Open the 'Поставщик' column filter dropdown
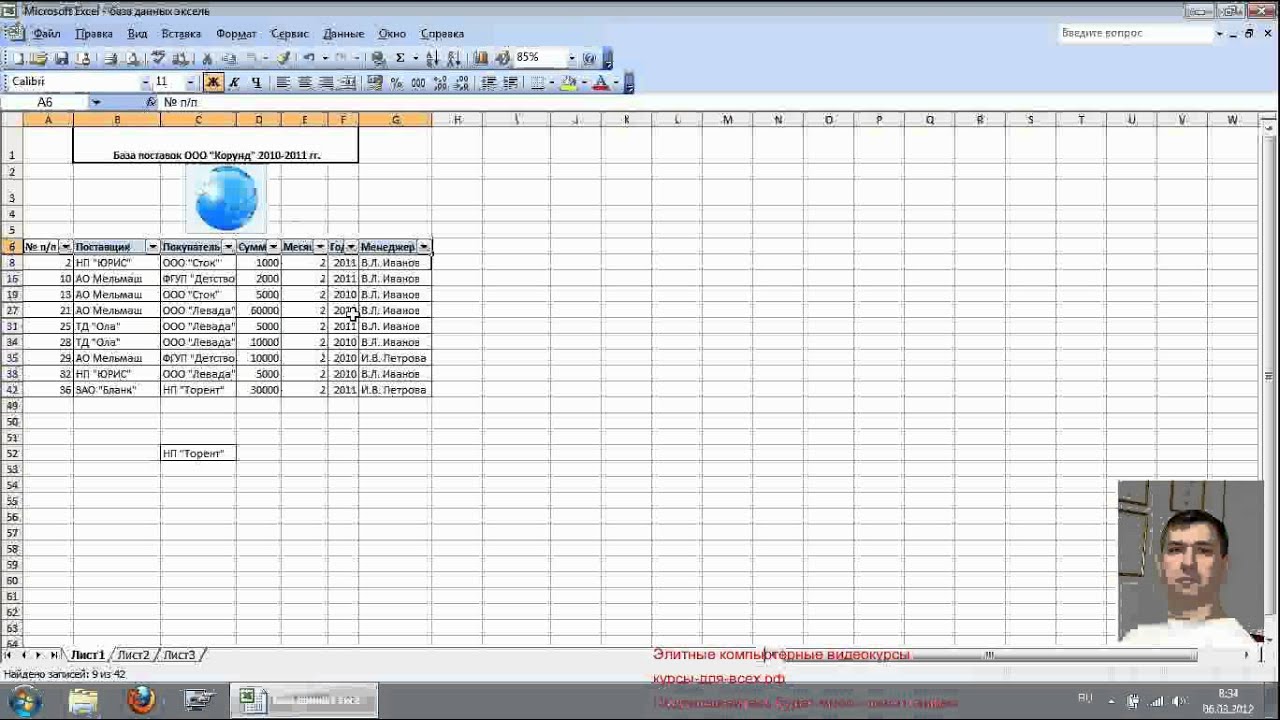The width and height of the screenshot is (1280, 720). click(x=153, y=247)
